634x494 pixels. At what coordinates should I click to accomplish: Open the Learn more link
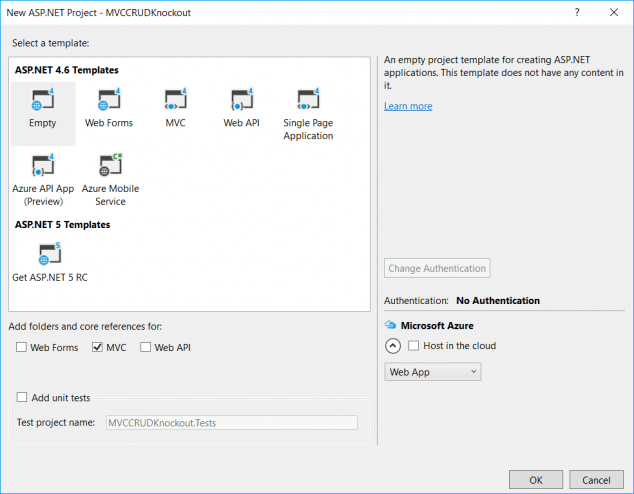(408, 106)
